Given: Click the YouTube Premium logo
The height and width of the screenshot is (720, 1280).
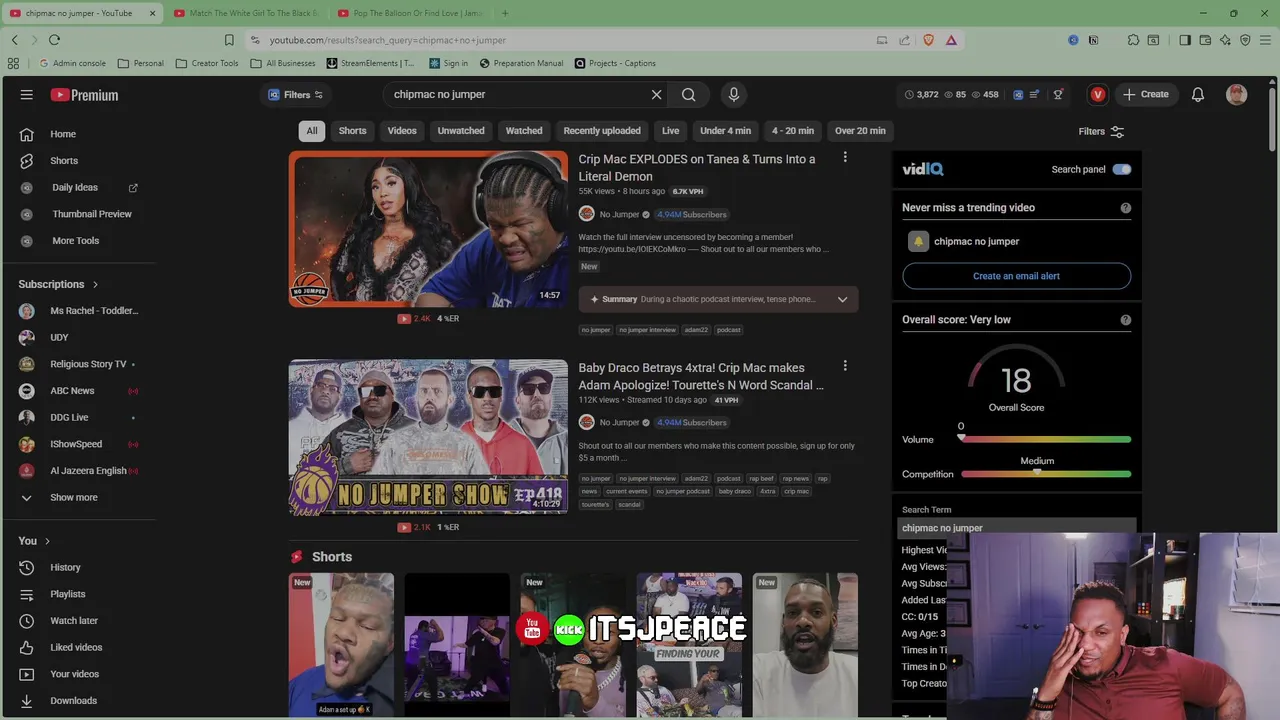Looking at the screenshot, I should (84, 95).
